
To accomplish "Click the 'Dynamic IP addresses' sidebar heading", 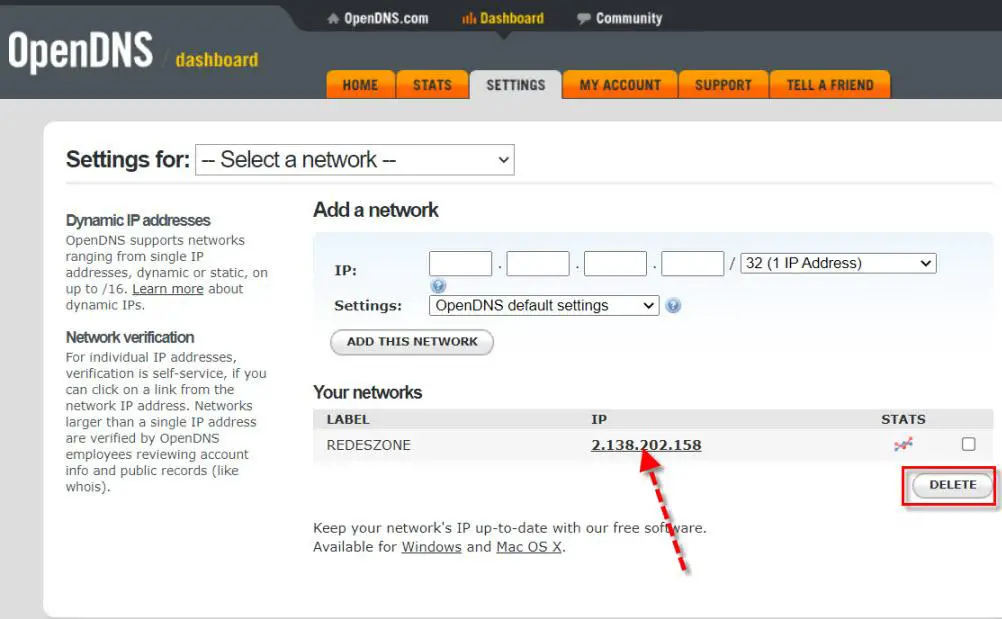I will click(x=138, y=220).
